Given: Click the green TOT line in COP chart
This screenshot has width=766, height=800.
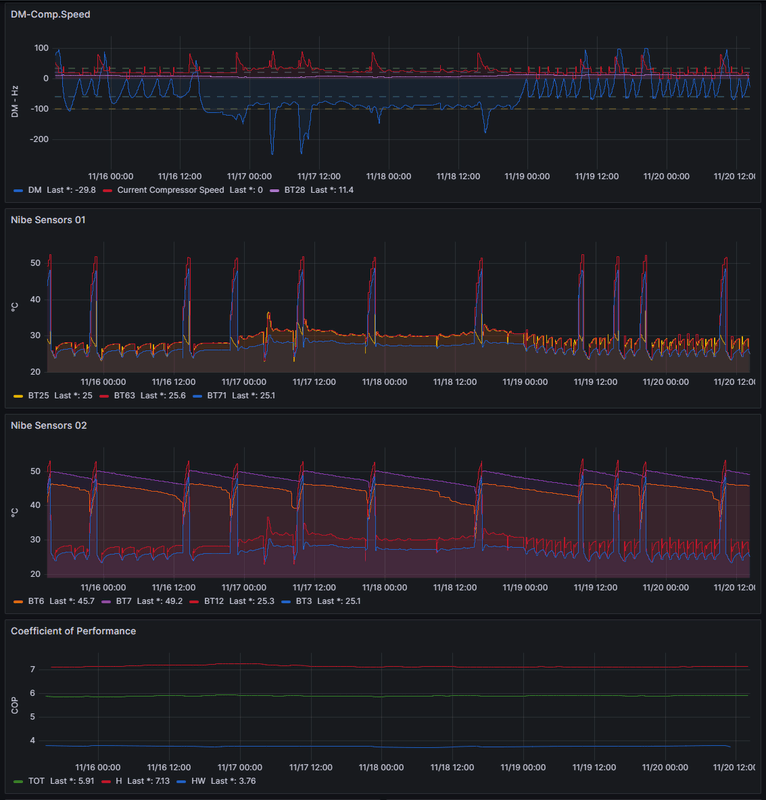Looking at the screenshot, I should [397, 696].
